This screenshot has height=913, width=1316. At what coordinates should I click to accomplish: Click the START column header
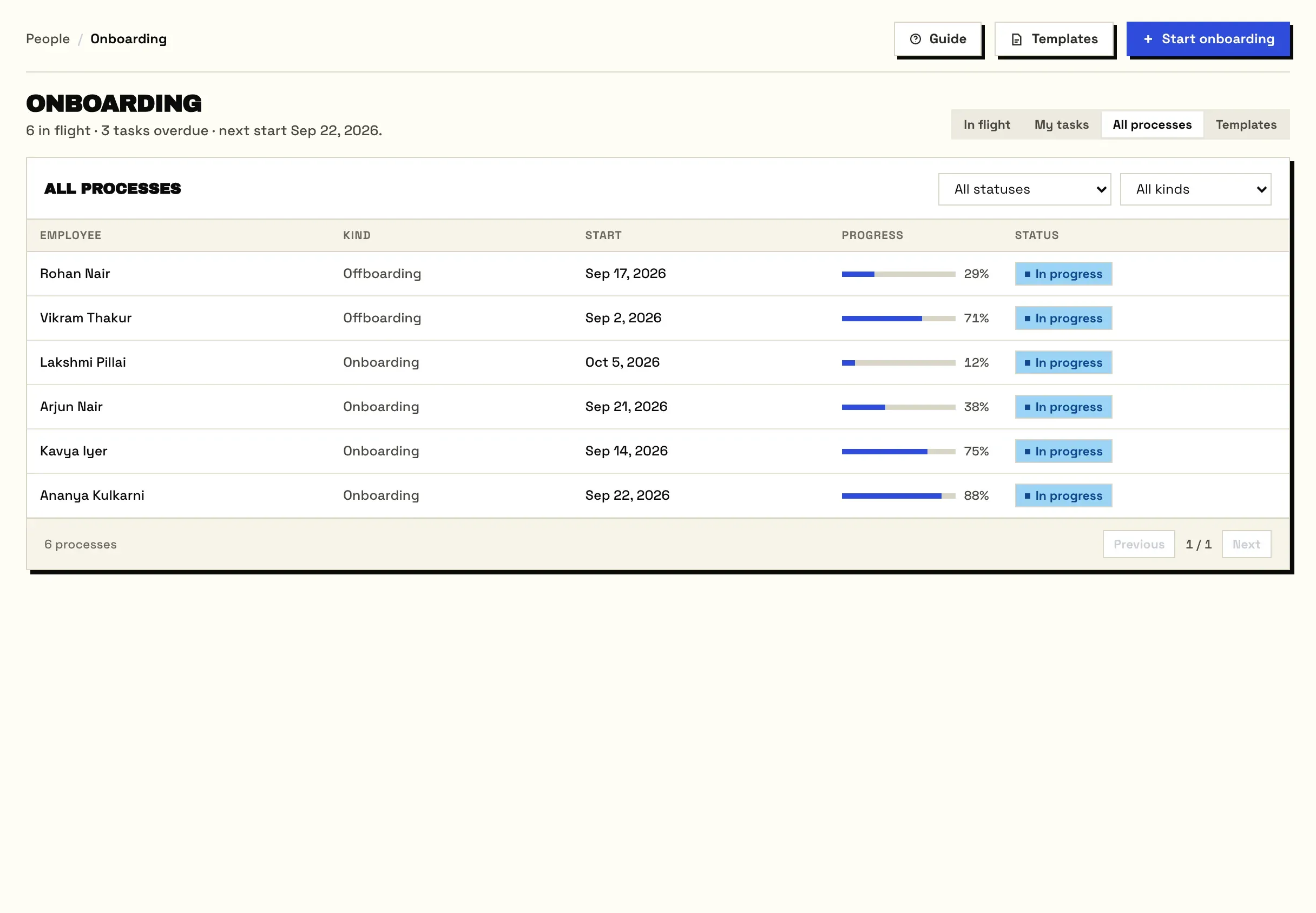[603, 235]
